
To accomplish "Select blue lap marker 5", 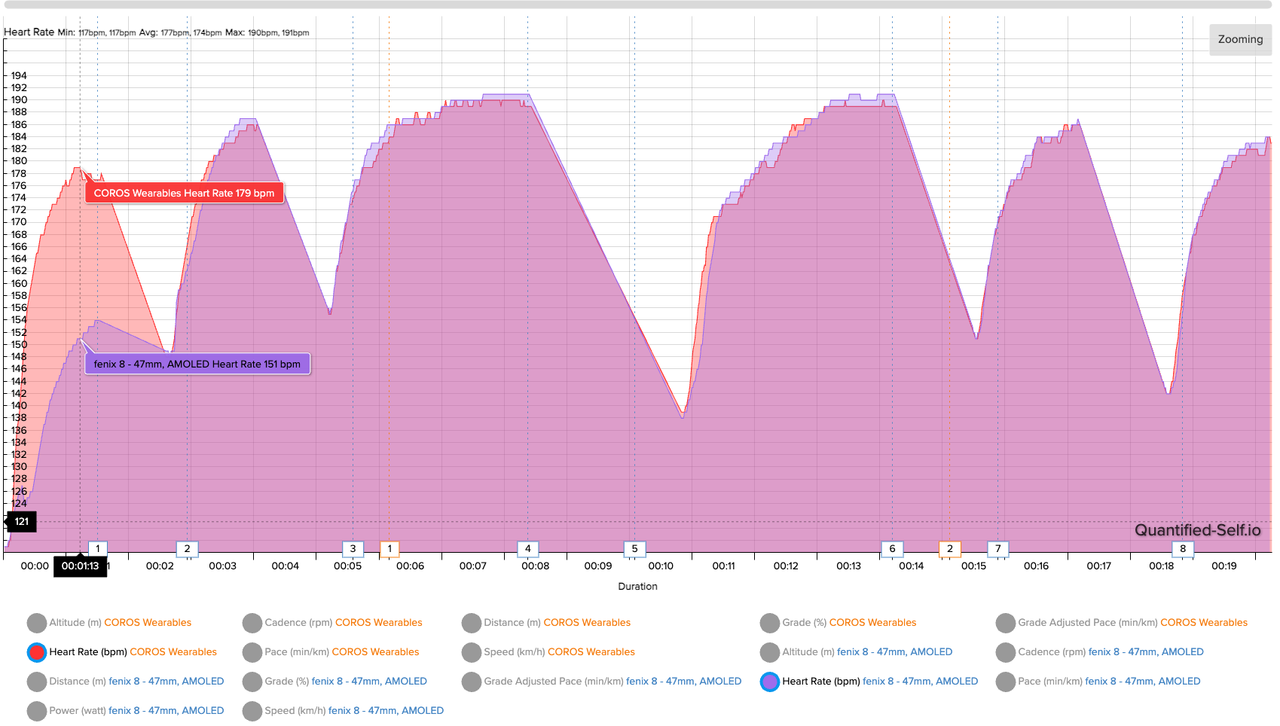I will coord(634,548).
